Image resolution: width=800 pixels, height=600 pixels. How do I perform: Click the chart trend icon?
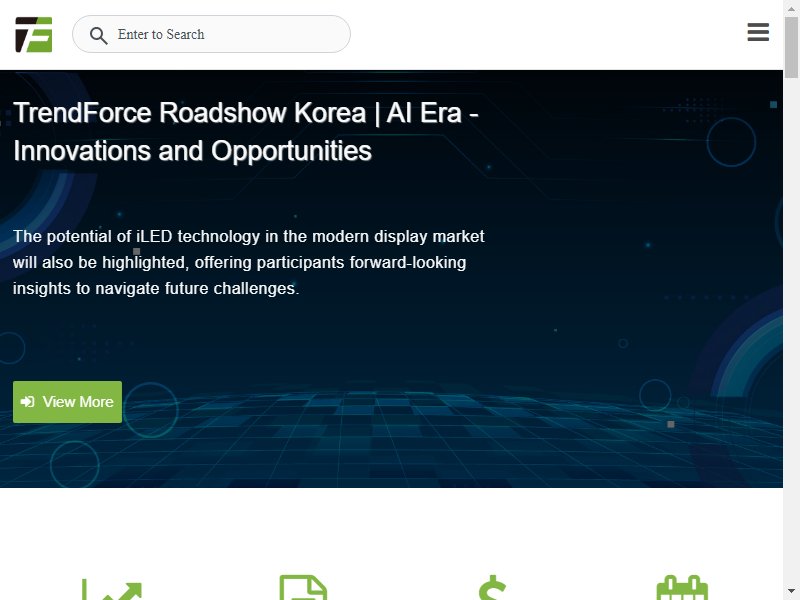tap(112, 589)
